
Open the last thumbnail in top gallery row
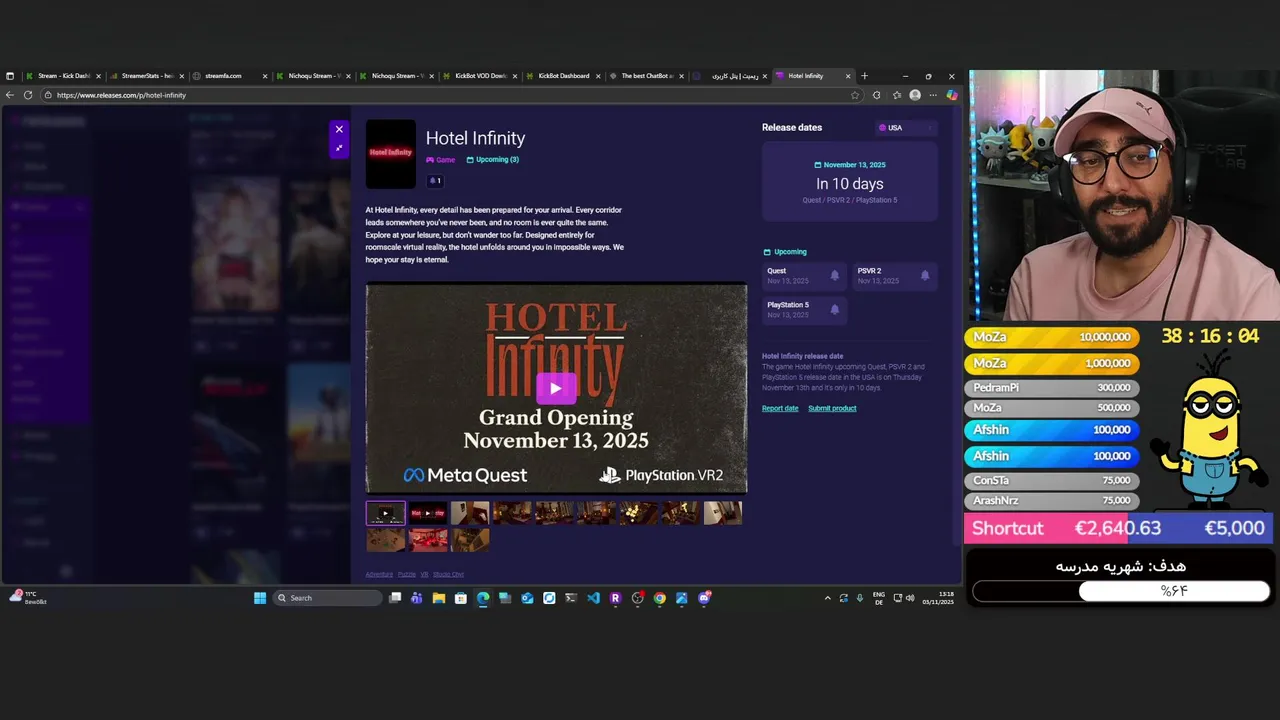722,513
